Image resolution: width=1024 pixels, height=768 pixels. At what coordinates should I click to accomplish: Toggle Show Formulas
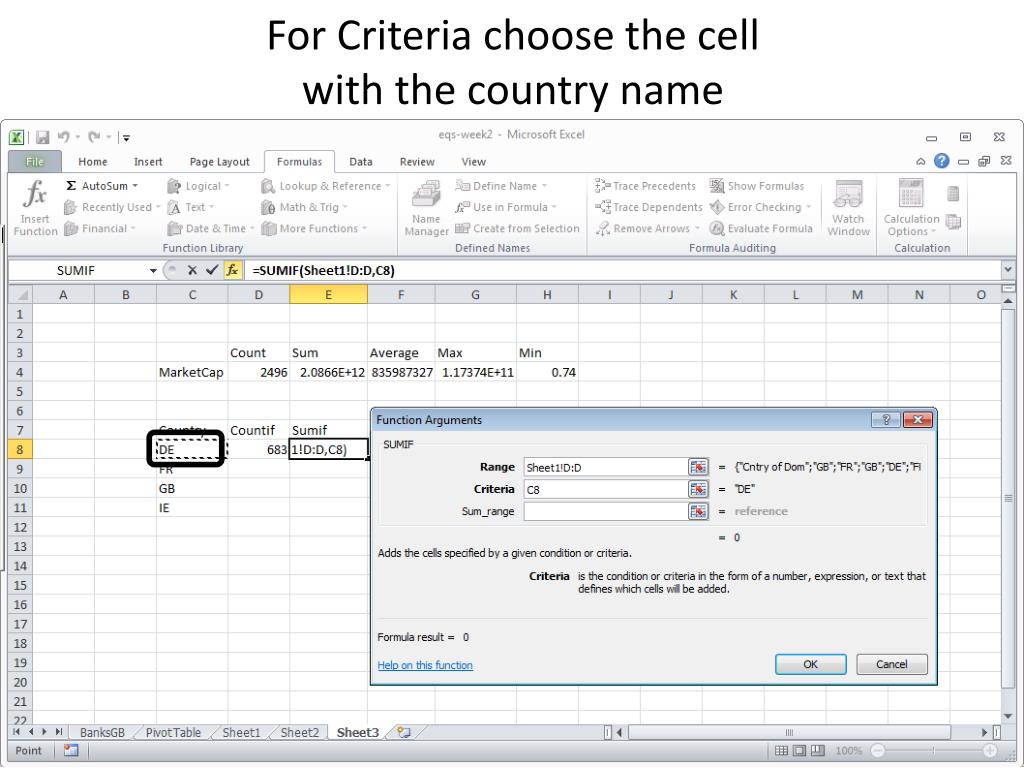[x=757, y=186]
